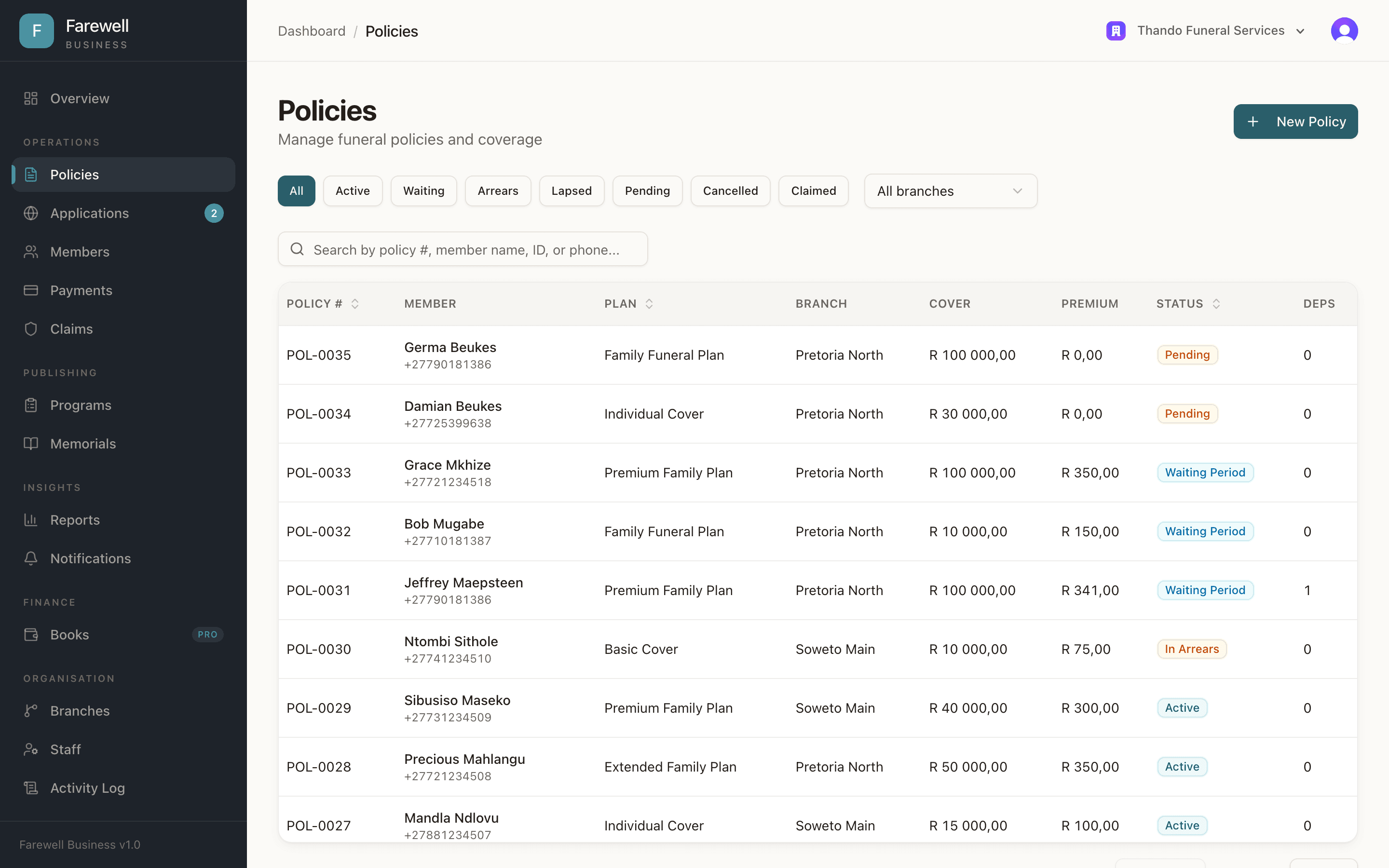The image size is (1389, 868).
Task: Click the policy search input field
Action: (463, 249)
